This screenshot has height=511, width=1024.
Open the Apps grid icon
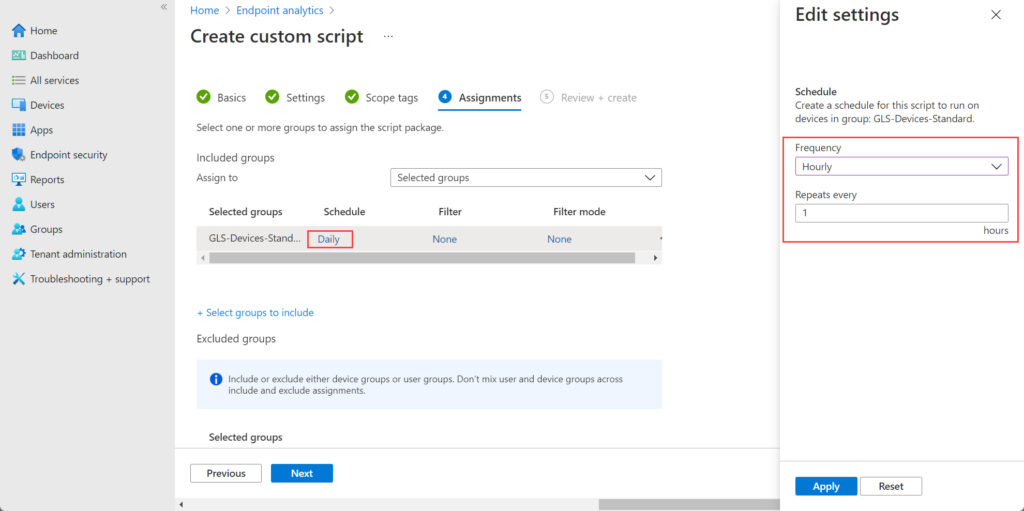coord(18,130)
